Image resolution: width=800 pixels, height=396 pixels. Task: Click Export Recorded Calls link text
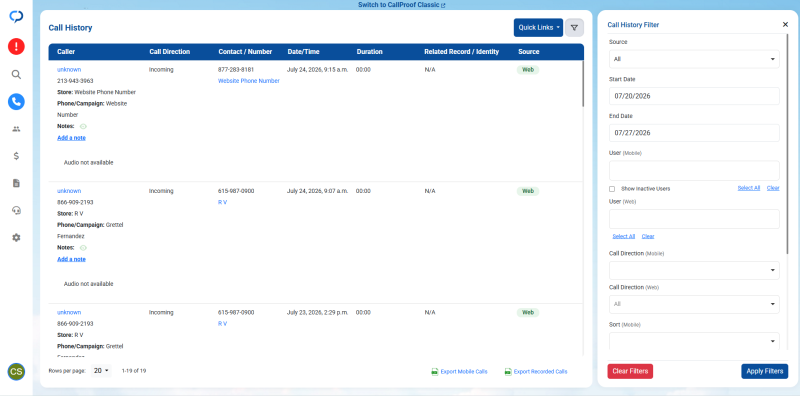[x=540, y=372]
